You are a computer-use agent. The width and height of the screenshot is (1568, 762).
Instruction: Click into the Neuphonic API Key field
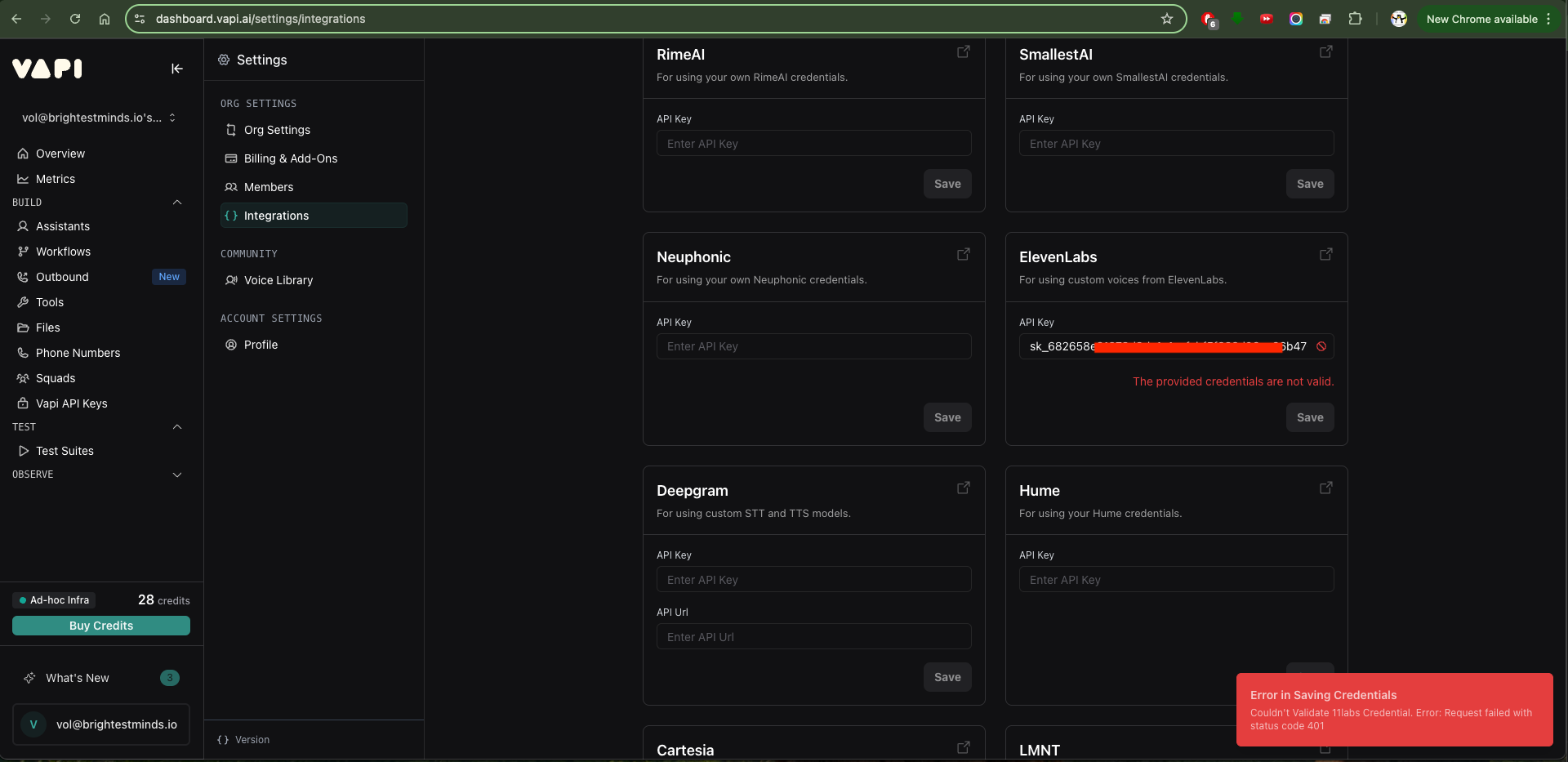813,346
